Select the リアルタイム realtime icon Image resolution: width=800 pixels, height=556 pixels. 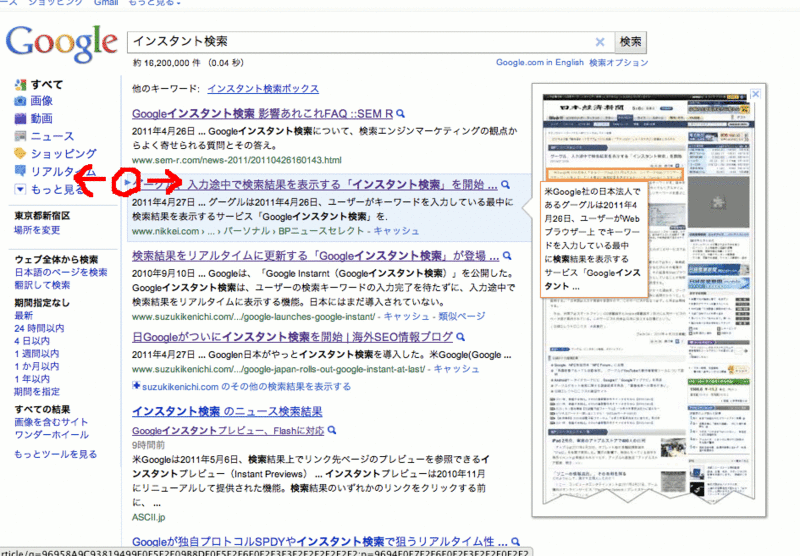coord(20,170)
